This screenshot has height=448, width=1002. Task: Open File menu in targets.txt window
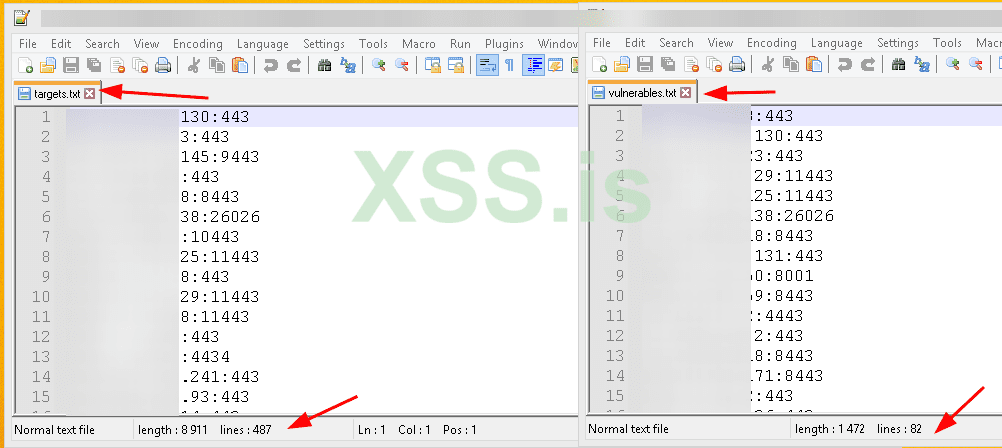pos(28,44)
